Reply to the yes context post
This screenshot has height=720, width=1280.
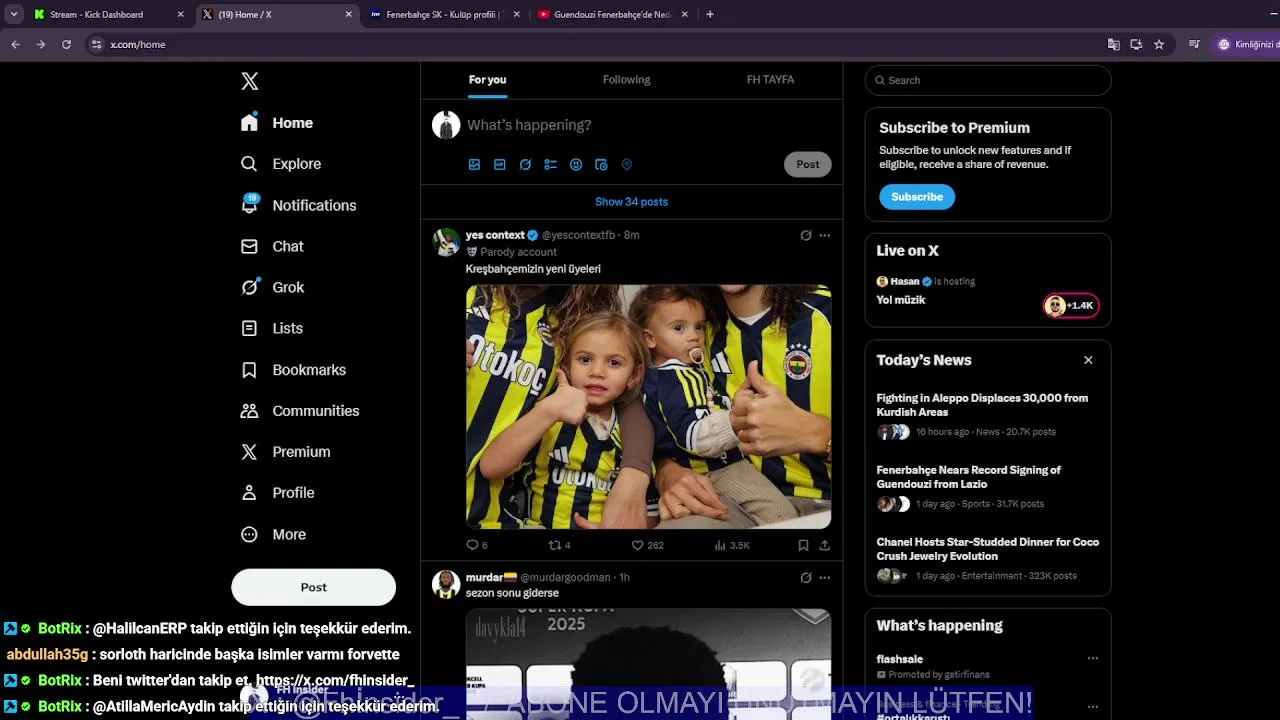pyautogui.click(x=477, y=545)
